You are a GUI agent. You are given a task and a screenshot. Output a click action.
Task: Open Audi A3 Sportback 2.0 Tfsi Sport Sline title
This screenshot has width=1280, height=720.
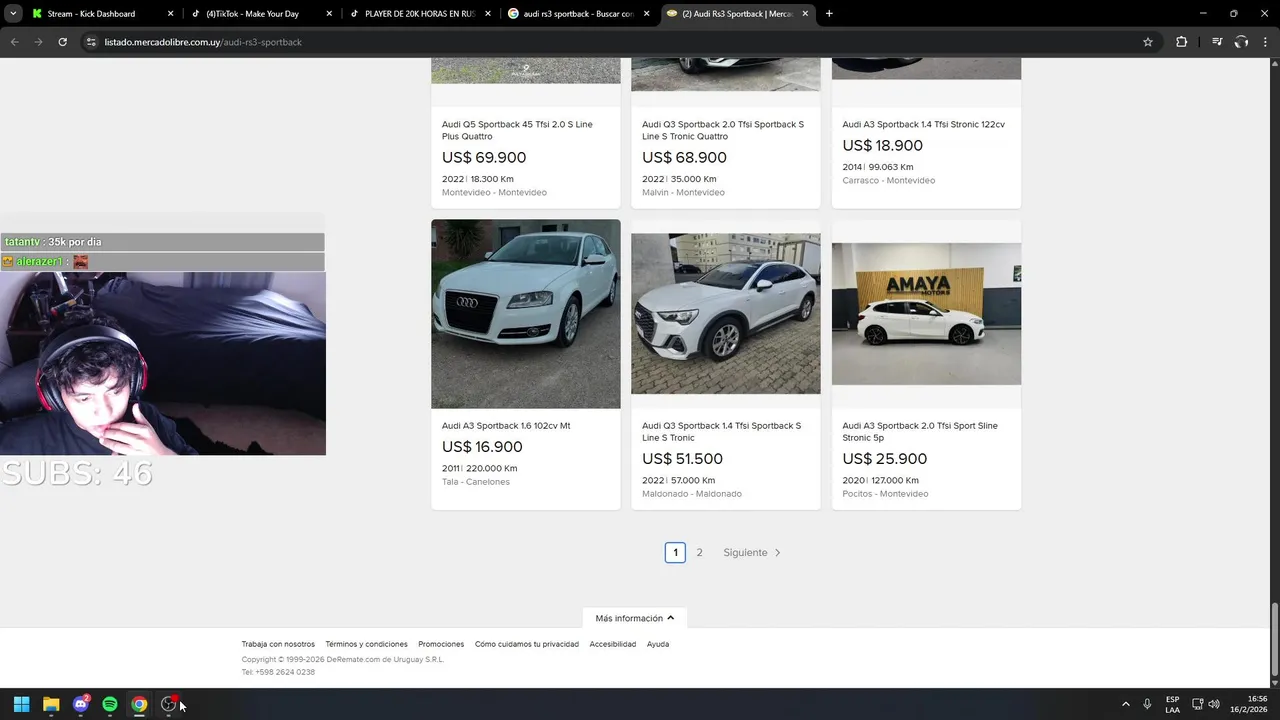tap(920, 432)
